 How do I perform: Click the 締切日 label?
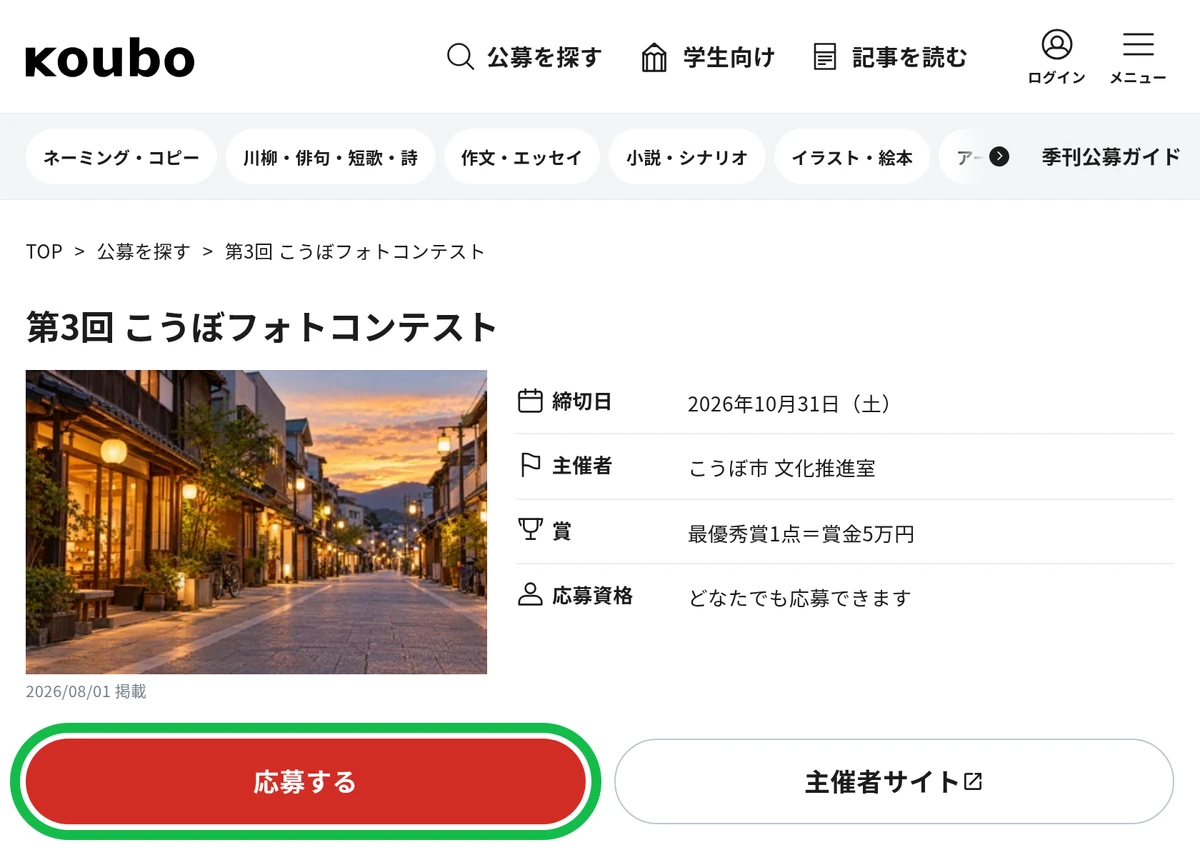tap(582, 401)
